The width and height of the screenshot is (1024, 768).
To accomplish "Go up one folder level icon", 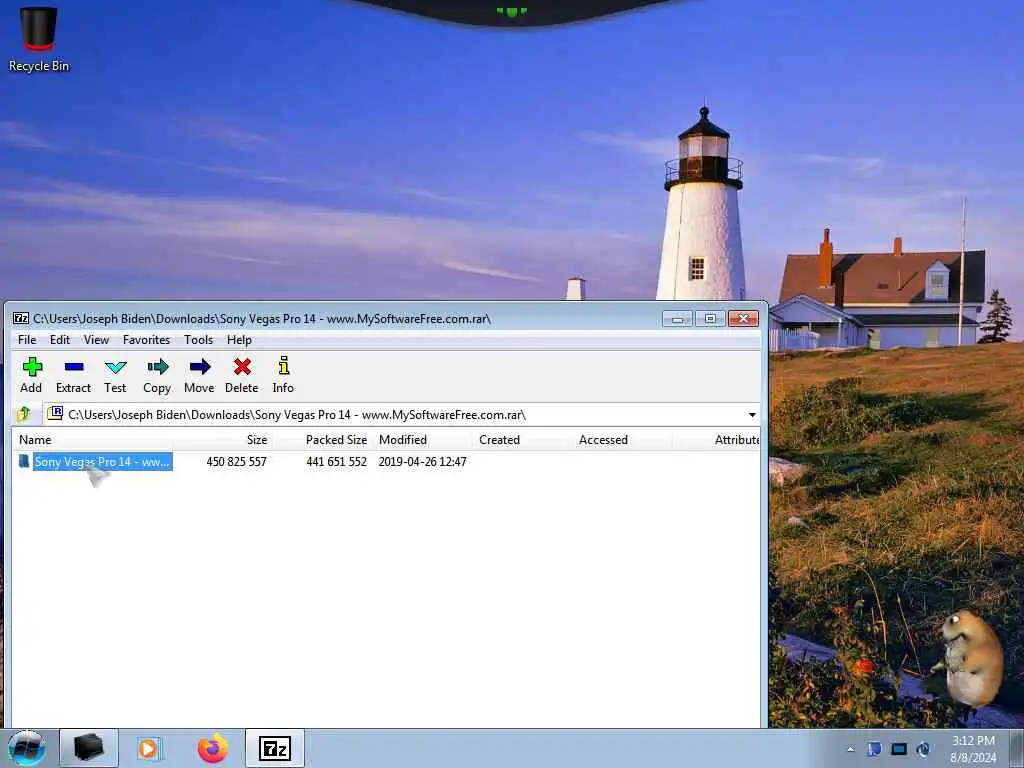I will click(24, 413).
